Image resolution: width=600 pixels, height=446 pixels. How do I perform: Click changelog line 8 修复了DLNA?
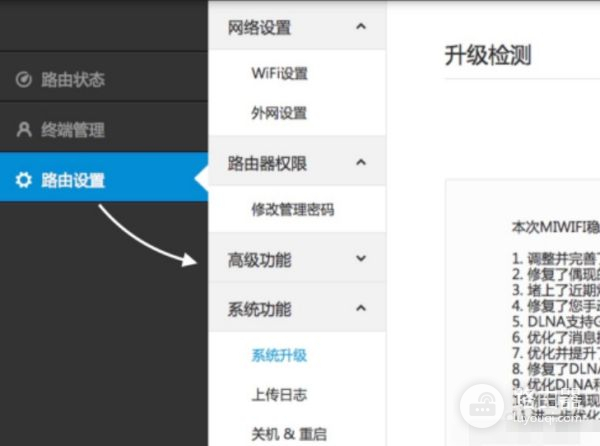556,369
